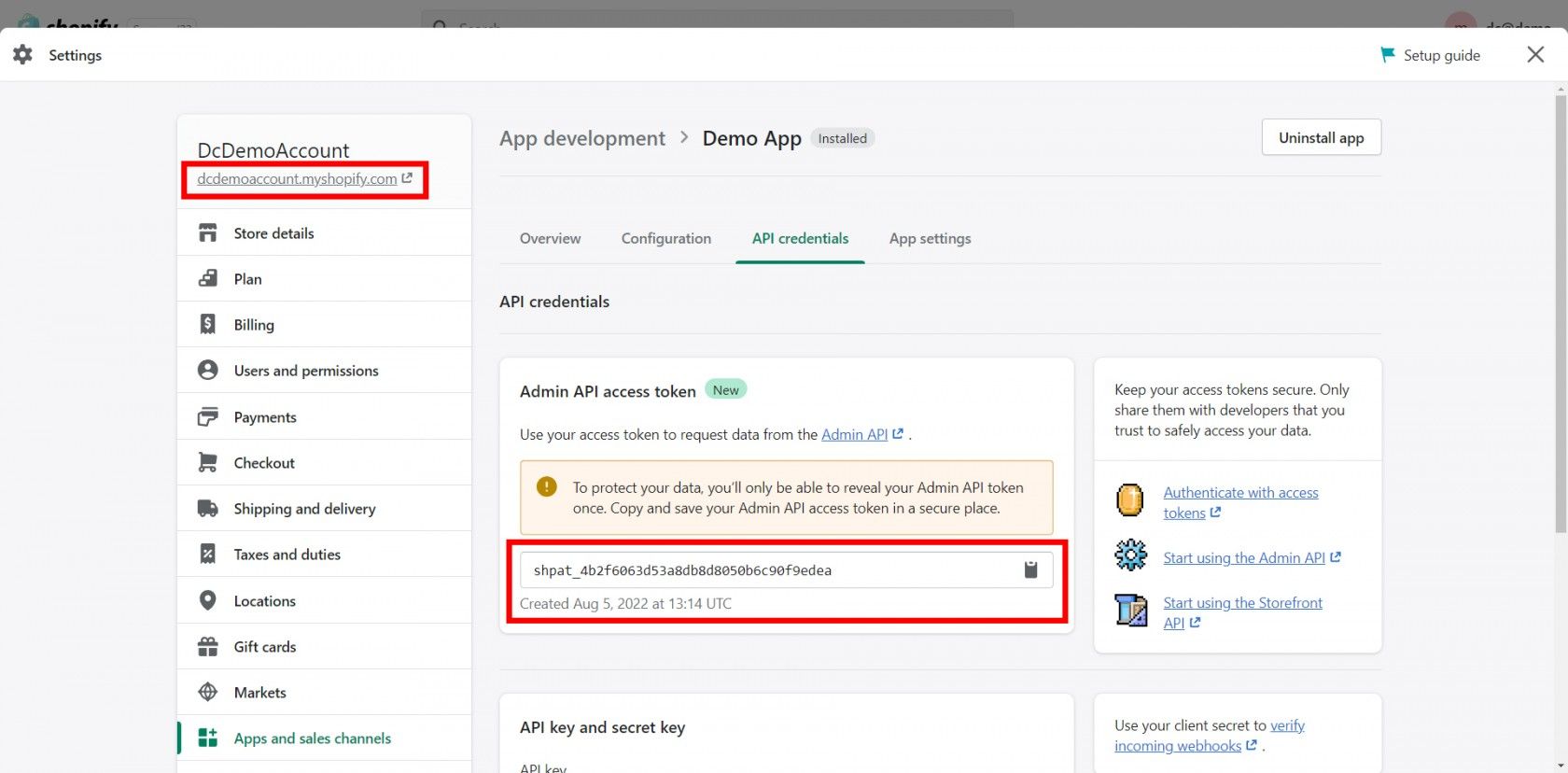Viewport: 1568px width, 773px height.
Task: Click the Locations pin icon
Action: tap(208, 600)
